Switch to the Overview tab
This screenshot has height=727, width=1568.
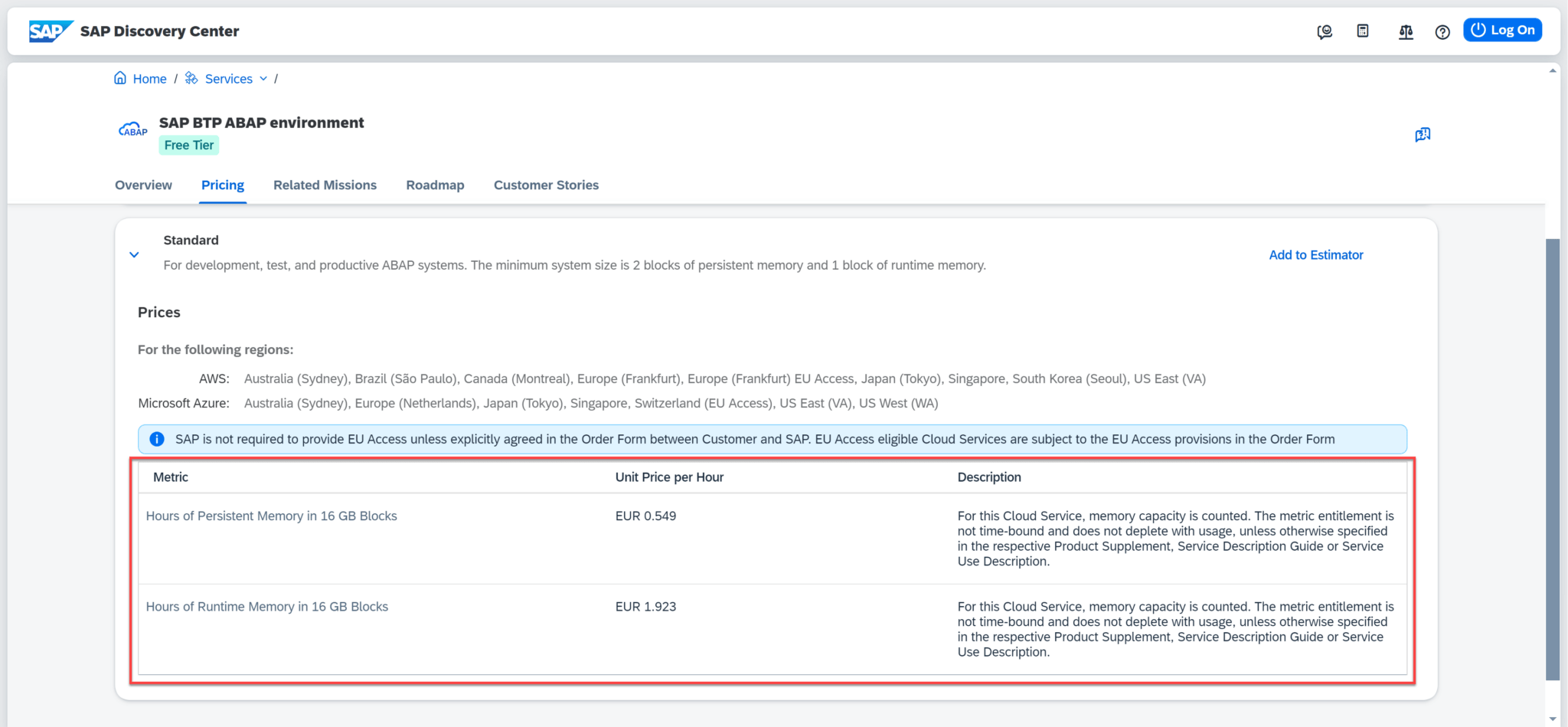(143, 185)
